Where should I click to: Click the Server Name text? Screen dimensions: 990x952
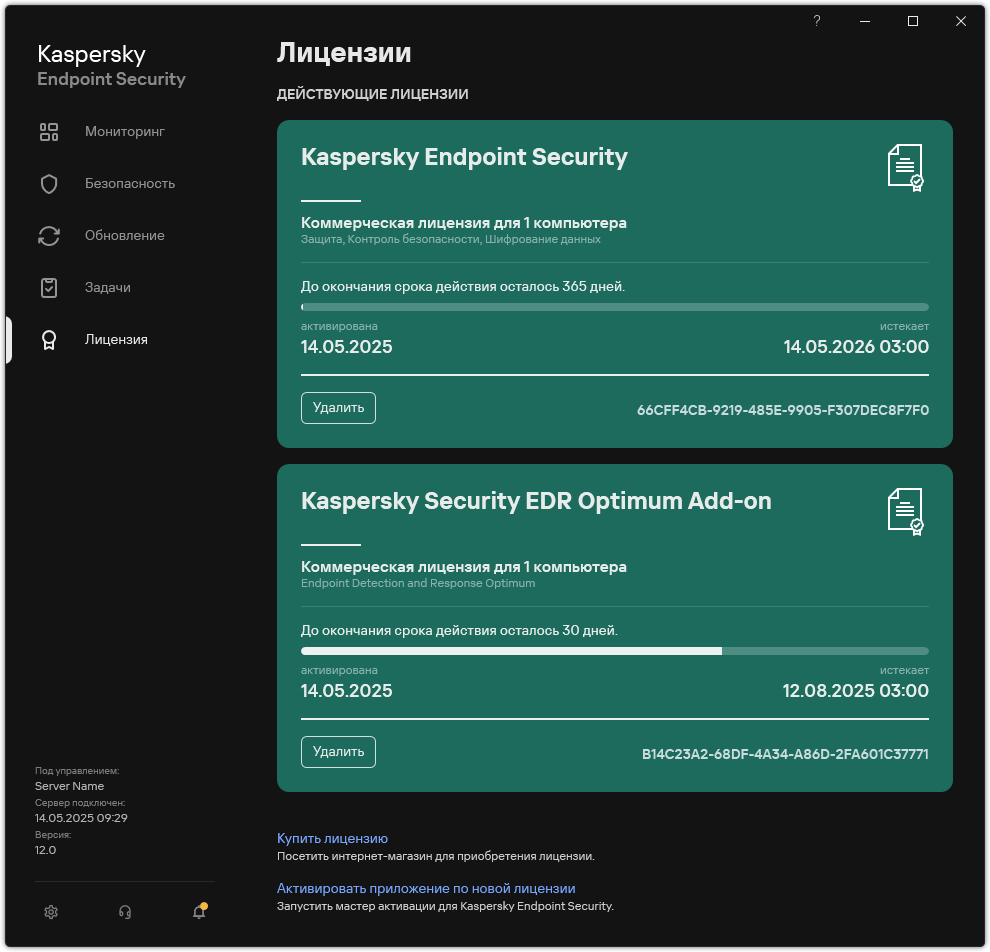(x=69, y=787)
